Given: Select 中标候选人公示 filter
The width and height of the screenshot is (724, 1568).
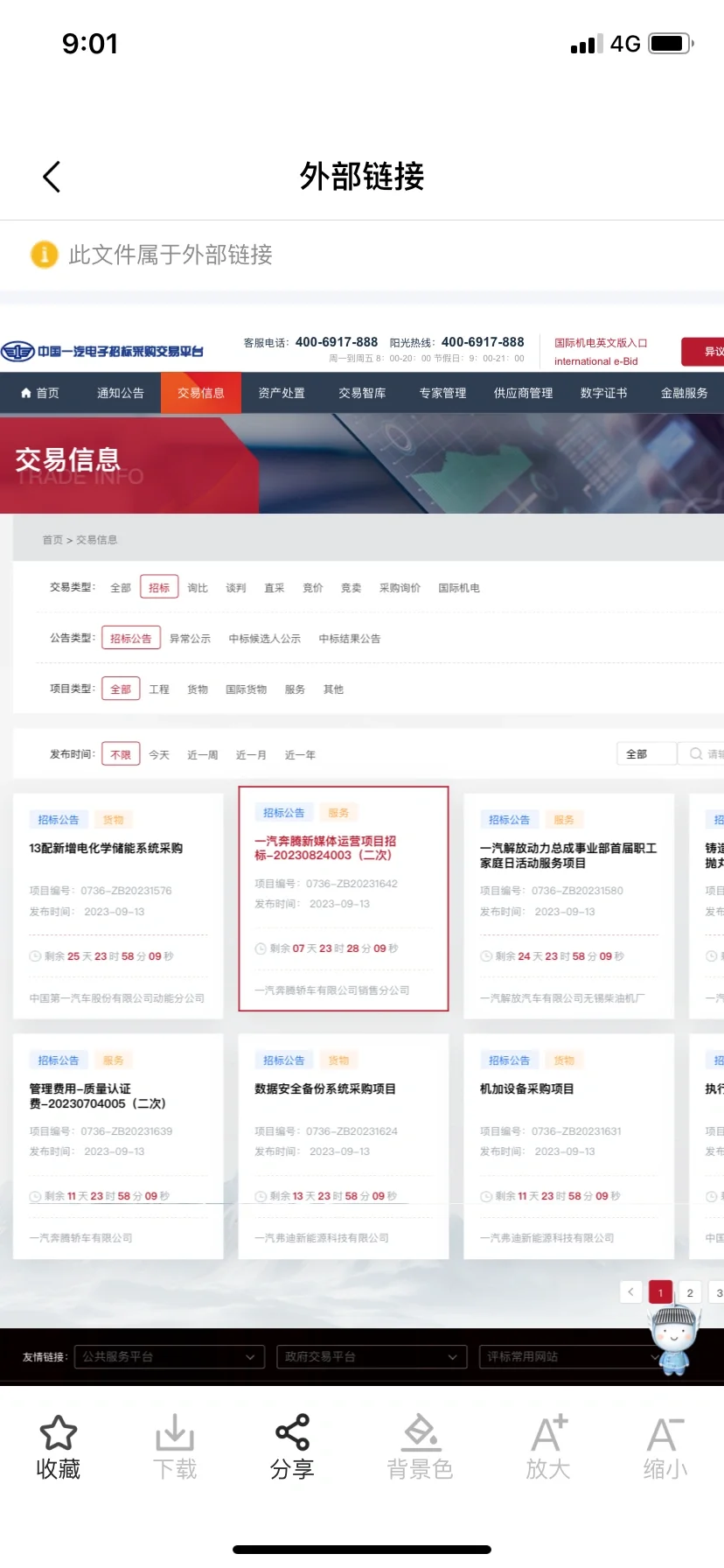Looking at the screenshot, I should click(x=265, y=639).
